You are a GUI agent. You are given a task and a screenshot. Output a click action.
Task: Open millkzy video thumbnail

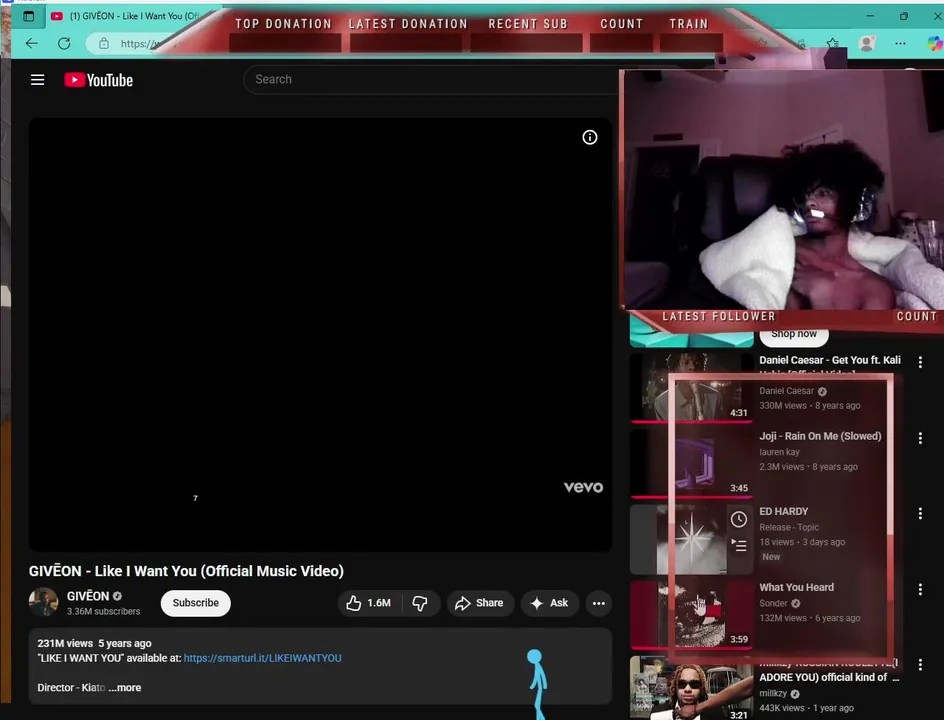tap(691, 688)
